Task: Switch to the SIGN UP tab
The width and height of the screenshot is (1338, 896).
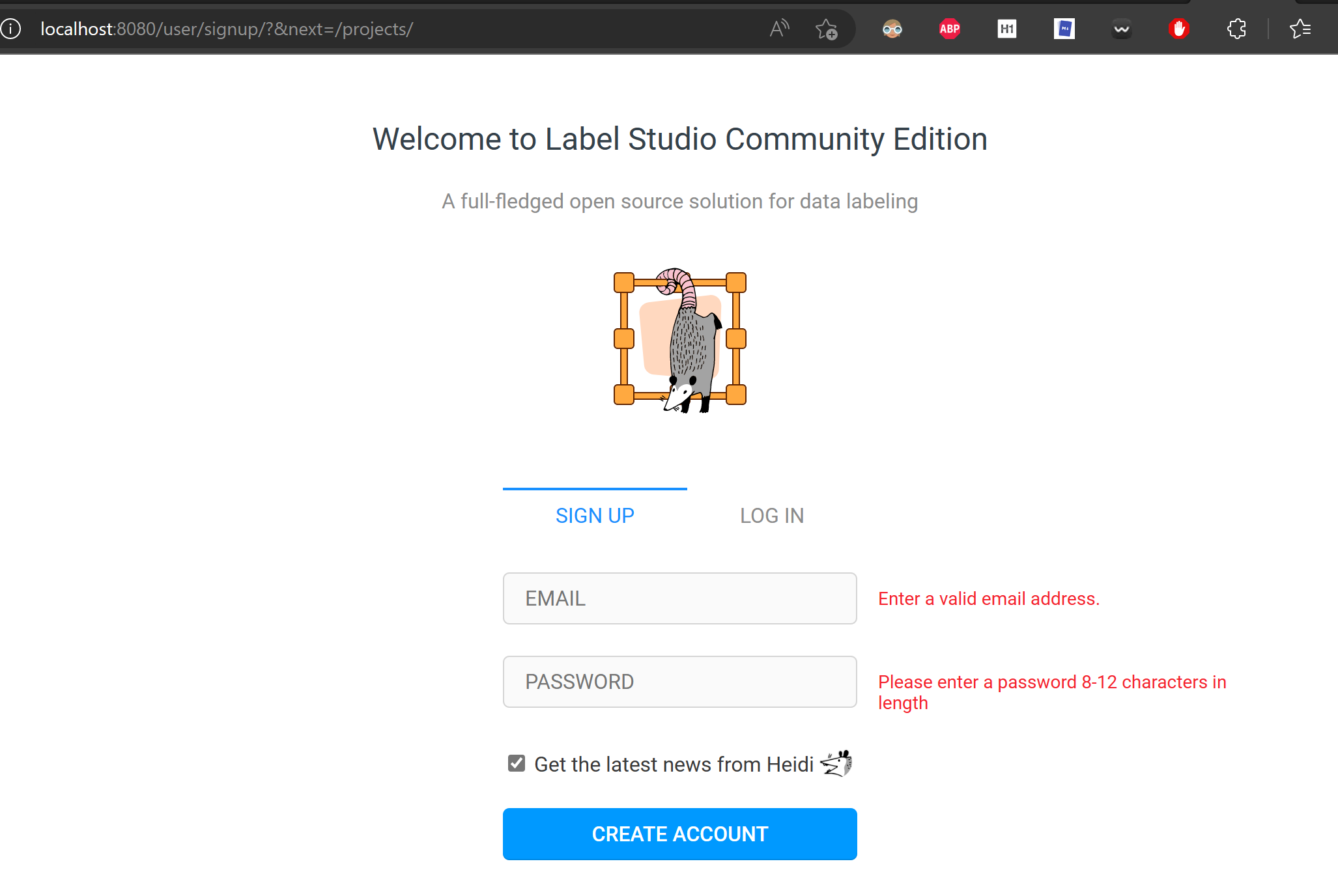Action: [x=595, y=515]
